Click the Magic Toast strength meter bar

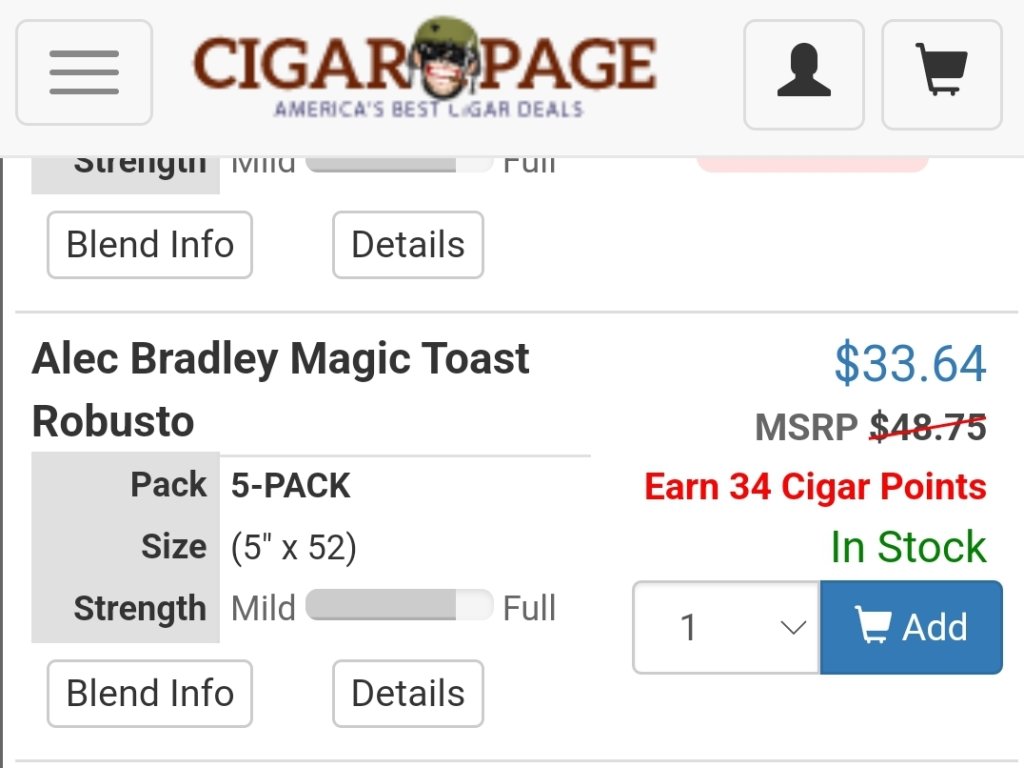399,606
